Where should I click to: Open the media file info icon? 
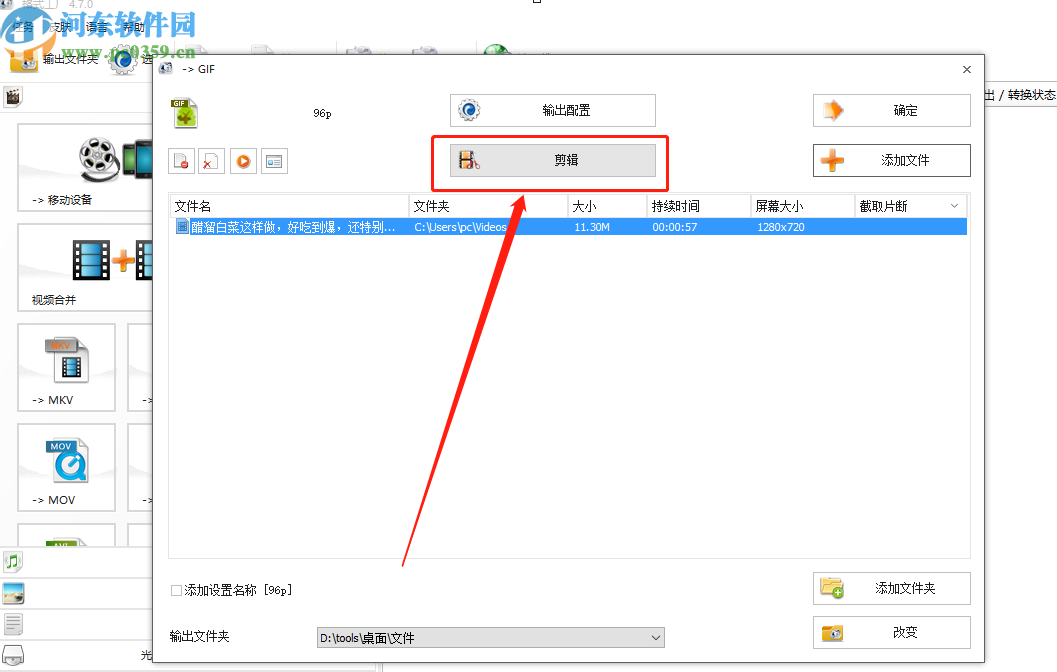click(274, 161)
